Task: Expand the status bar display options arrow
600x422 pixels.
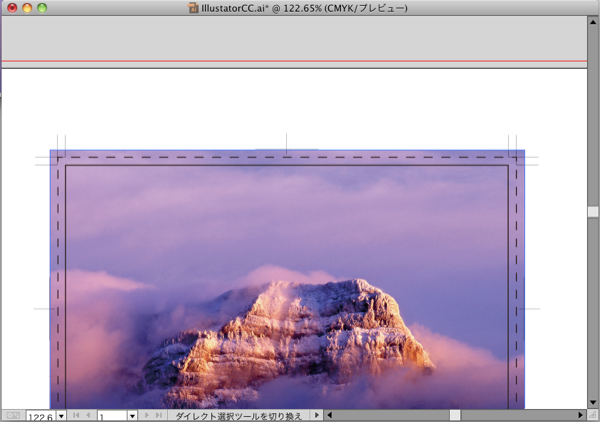Action: point(318,415)
